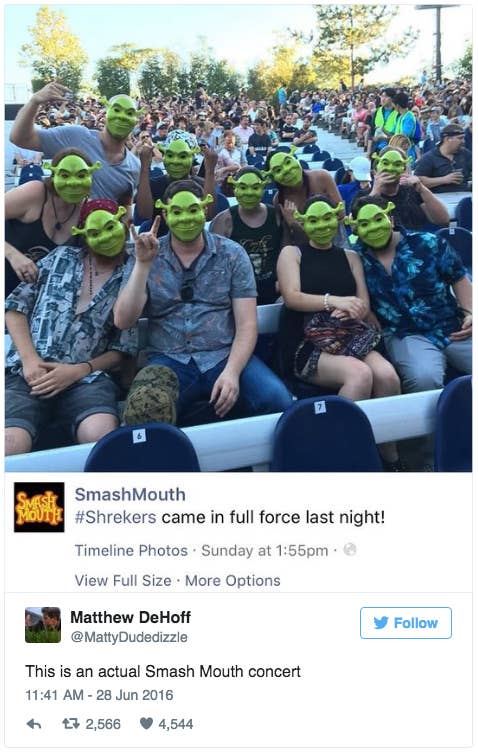This screenshot has width=478, height=753.
Task: Open the Smash Mouth logo avatar
Action: (39, 507)
